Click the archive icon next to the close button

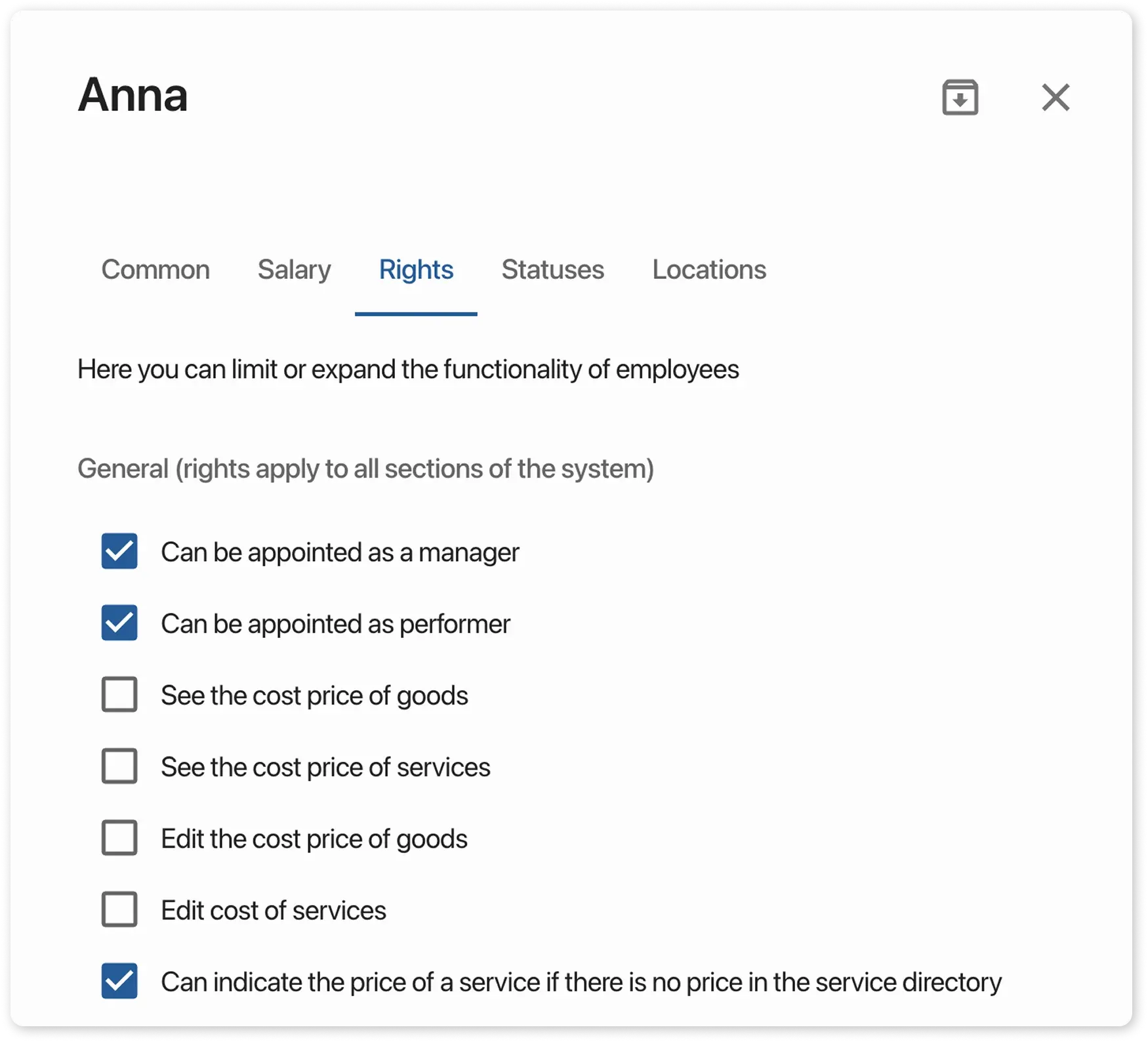[959, 98]
